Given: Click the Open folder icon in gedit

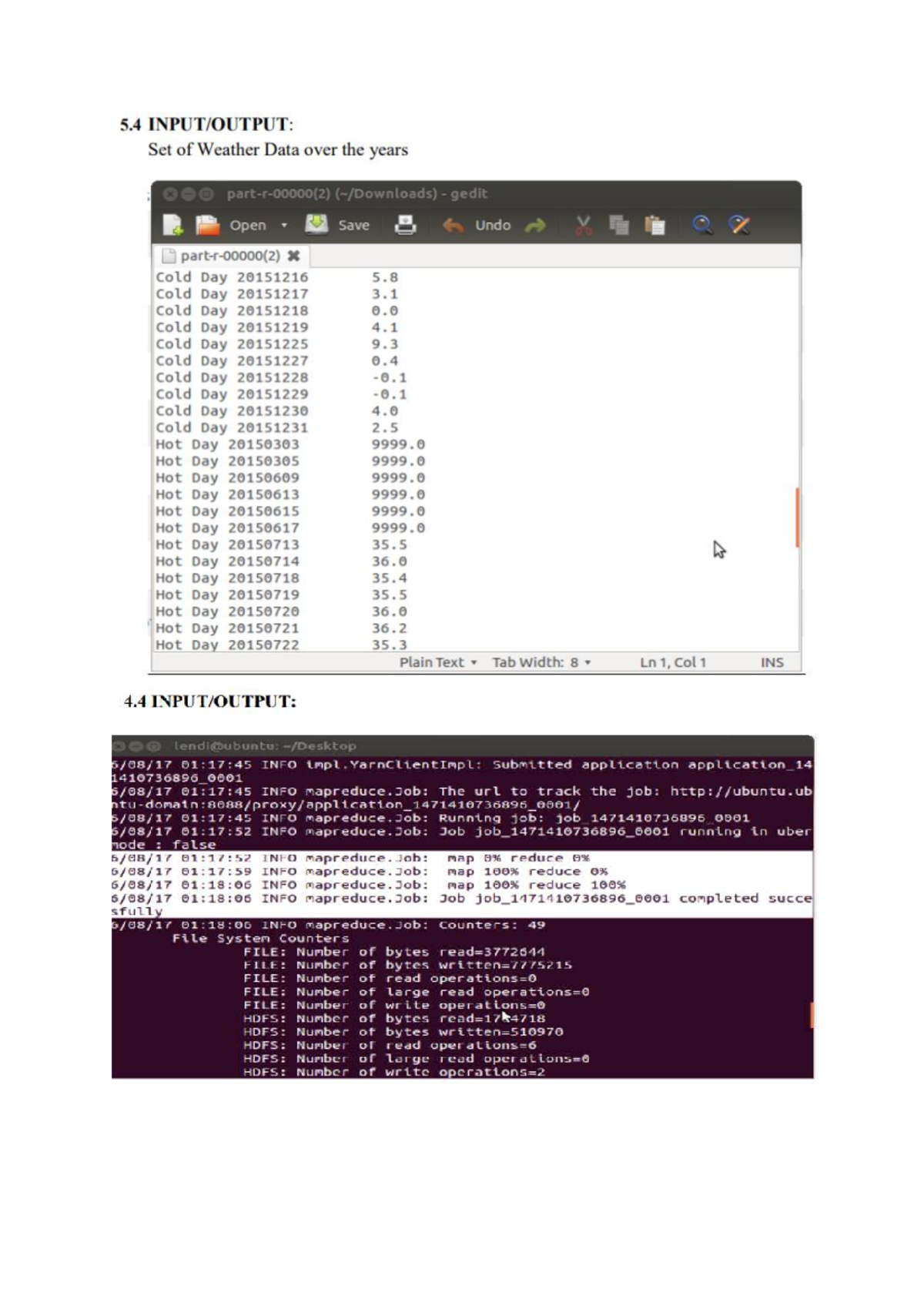Looking at the screenshot, I should pos(206,225).
